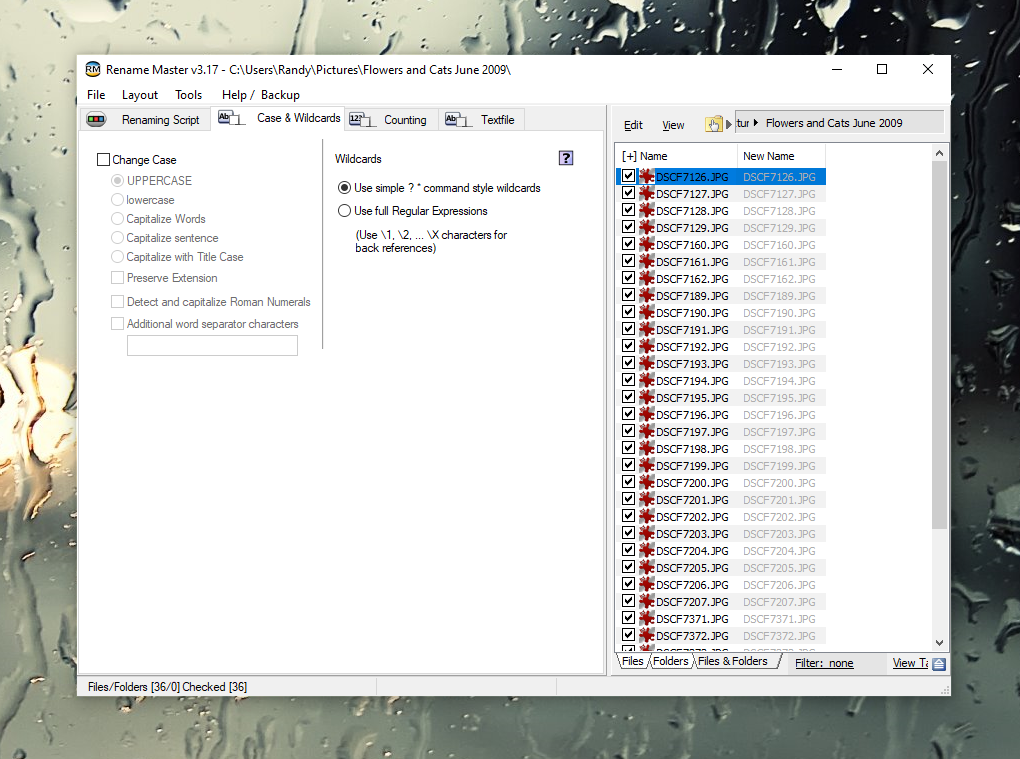
Task: Open Wildcards help question mark icon
Action: (566, 158)
